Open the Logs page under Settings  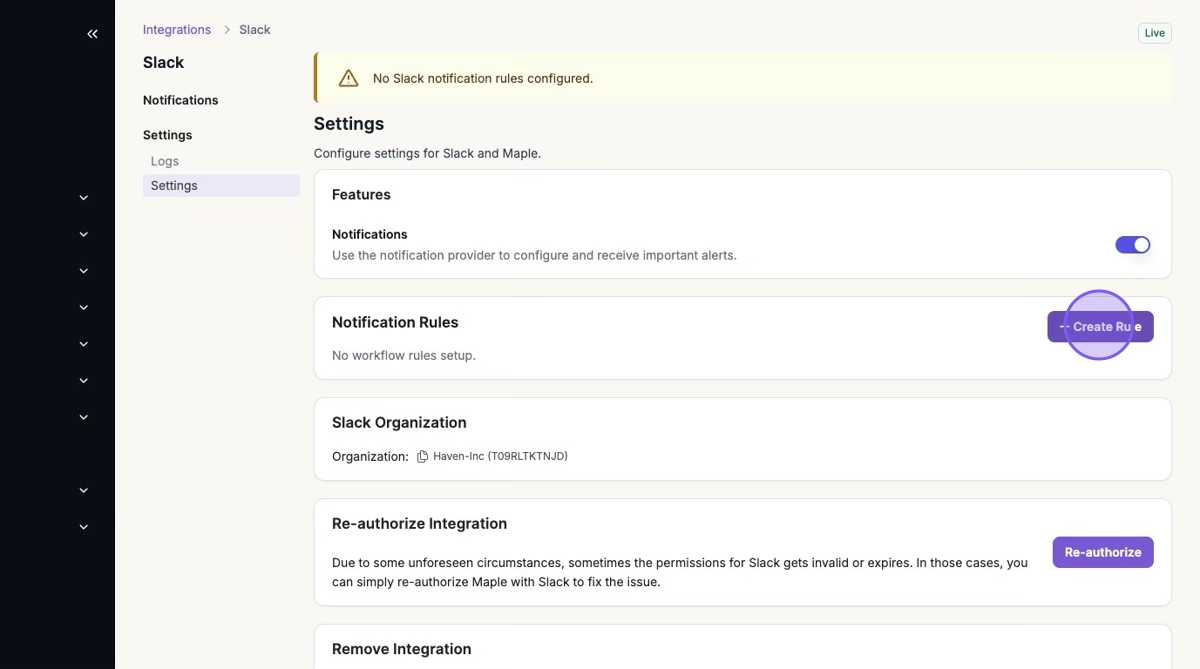tap(165, 161)
